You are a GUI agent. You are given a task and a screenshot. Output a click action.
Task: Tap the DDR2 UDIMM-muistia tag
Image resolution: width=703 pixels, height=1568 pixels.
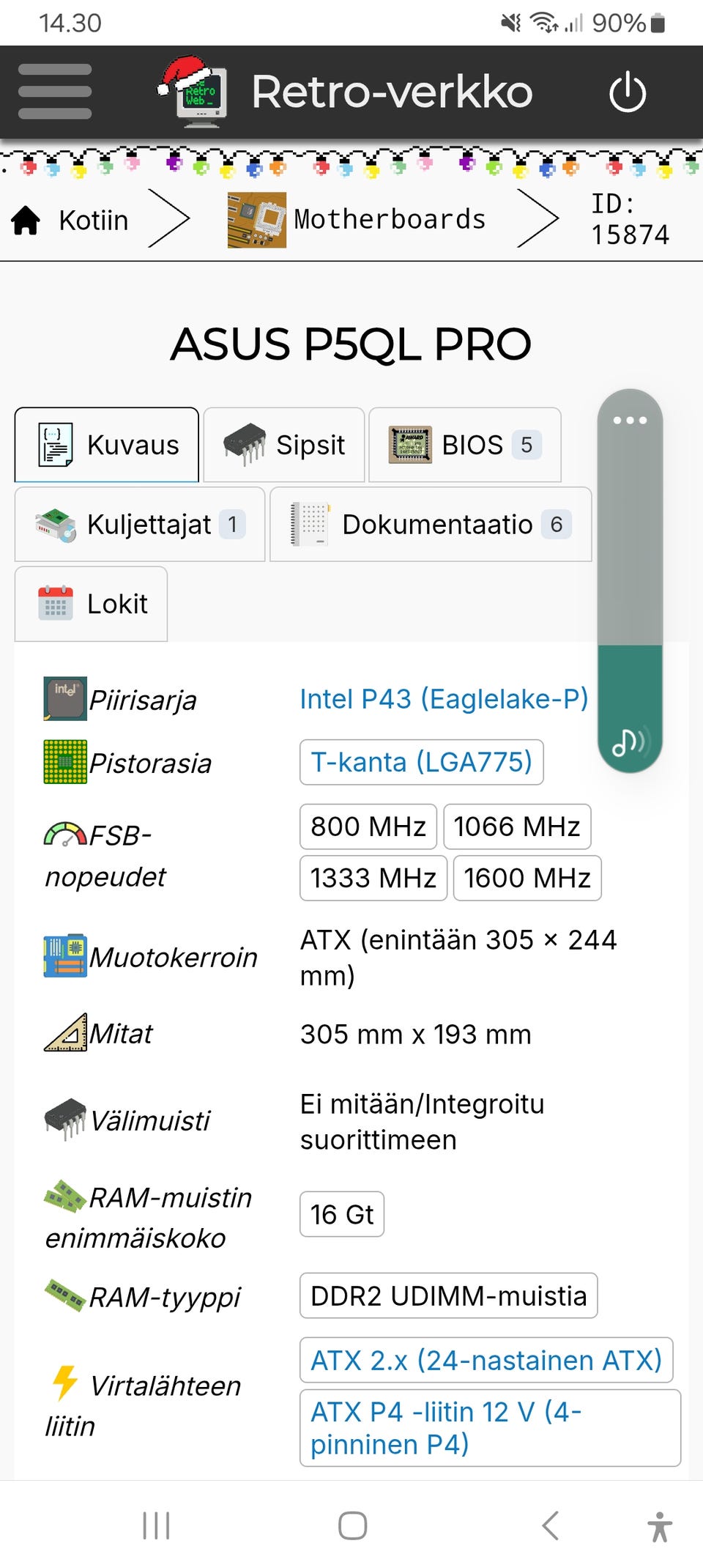point(449,1295)
